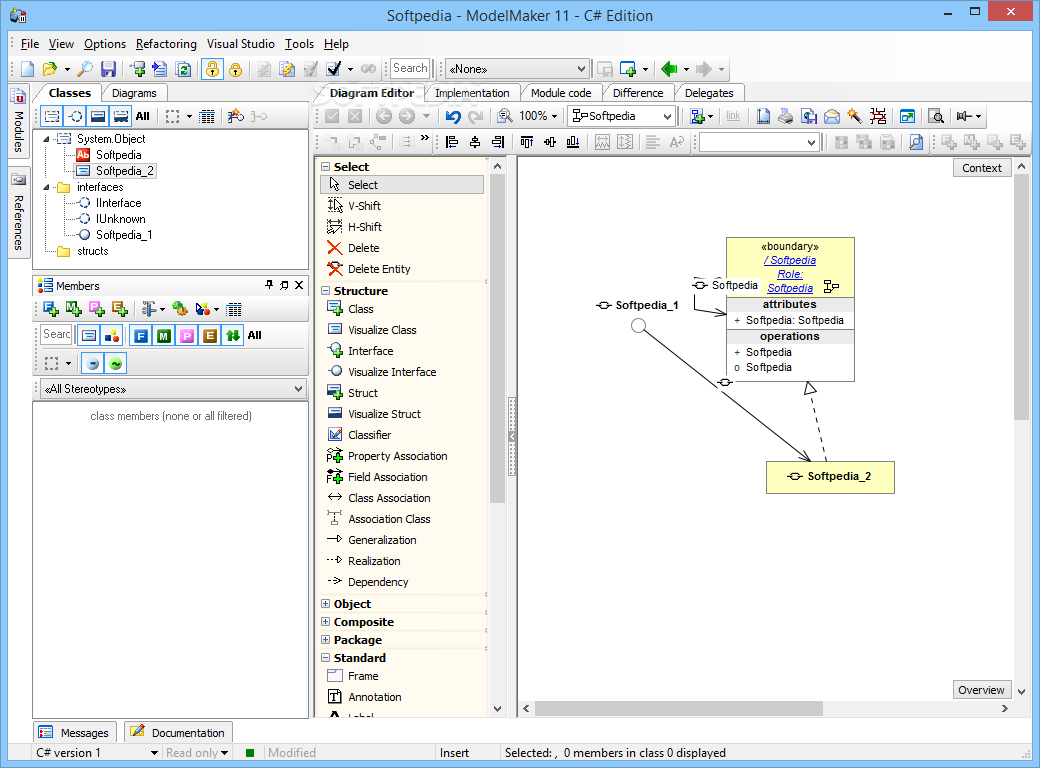1040x768 pixels.
Task: Toggle the All members filter button
Action: pos(255,336)
